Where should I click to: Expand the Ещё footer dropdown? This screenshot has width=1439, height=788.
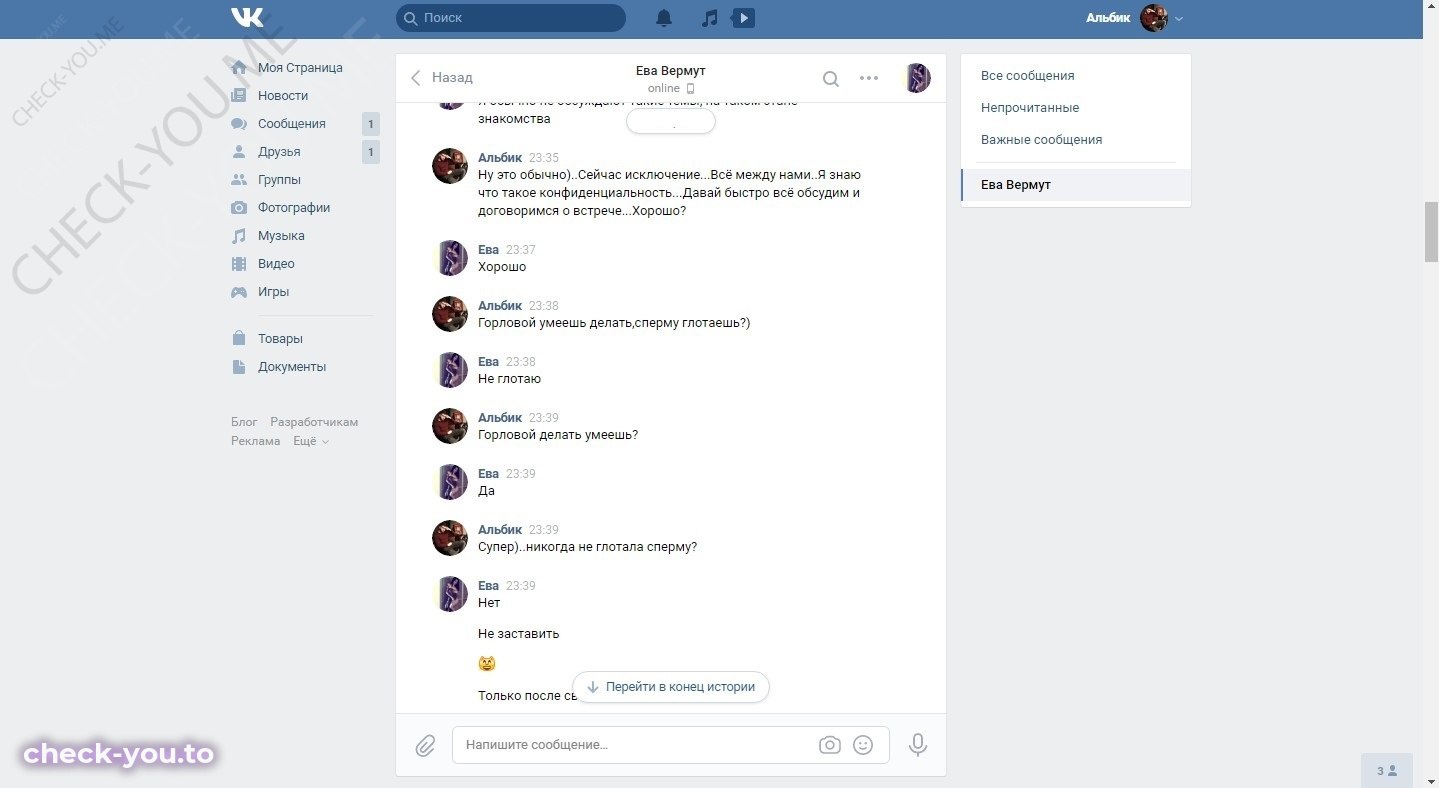pyautogui.click(x=310, y=441)
